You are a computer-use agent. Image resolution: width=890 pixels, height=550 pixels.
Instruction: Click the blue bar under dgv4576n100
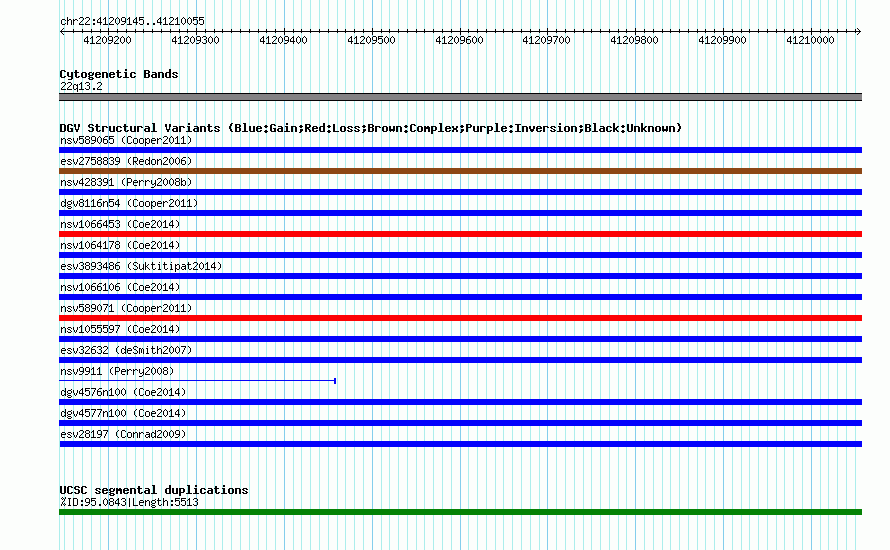click(x=460, y=402)
